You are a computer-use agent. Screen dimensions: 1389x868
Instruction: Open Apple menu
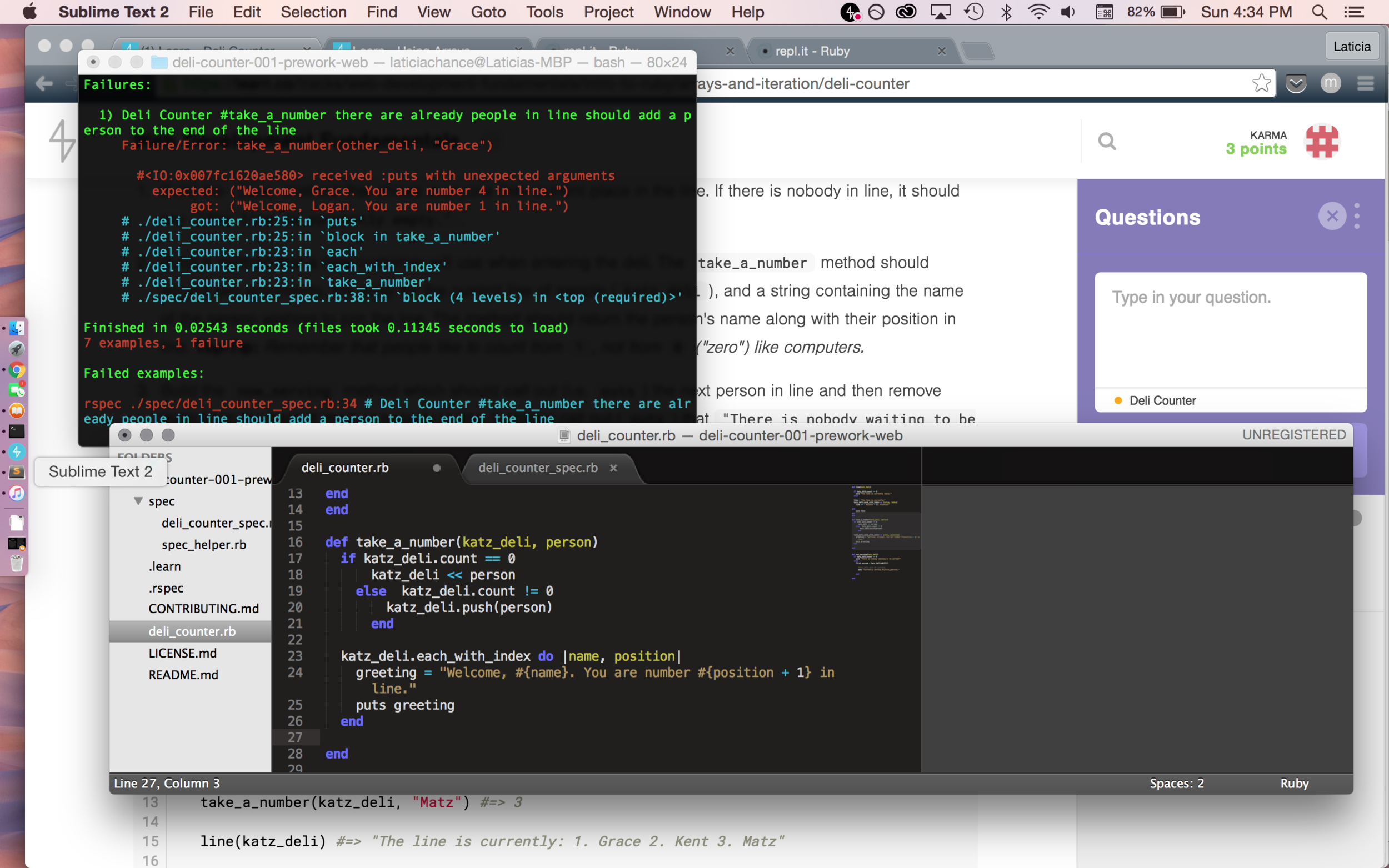click(x=29, y=12)
